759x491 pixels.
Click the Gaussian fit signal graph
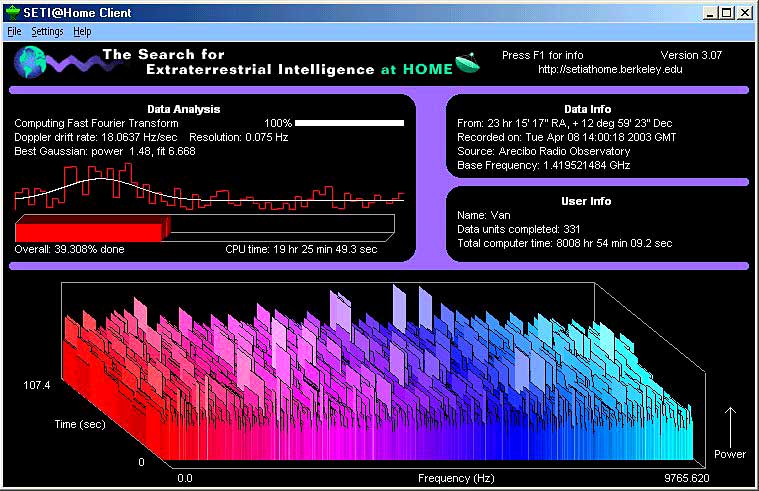click(209, 187)
